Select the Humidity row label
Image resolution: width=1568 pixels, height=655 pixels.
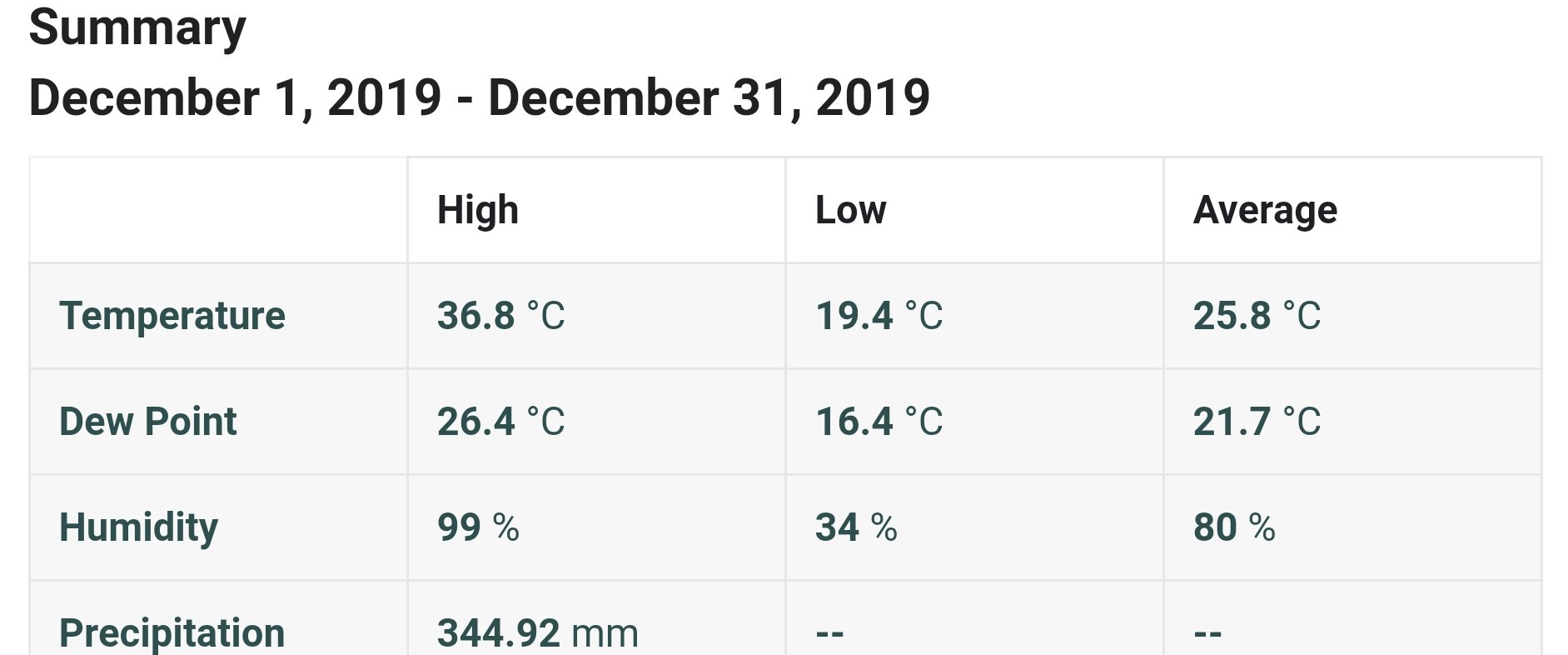pos(139,527)
